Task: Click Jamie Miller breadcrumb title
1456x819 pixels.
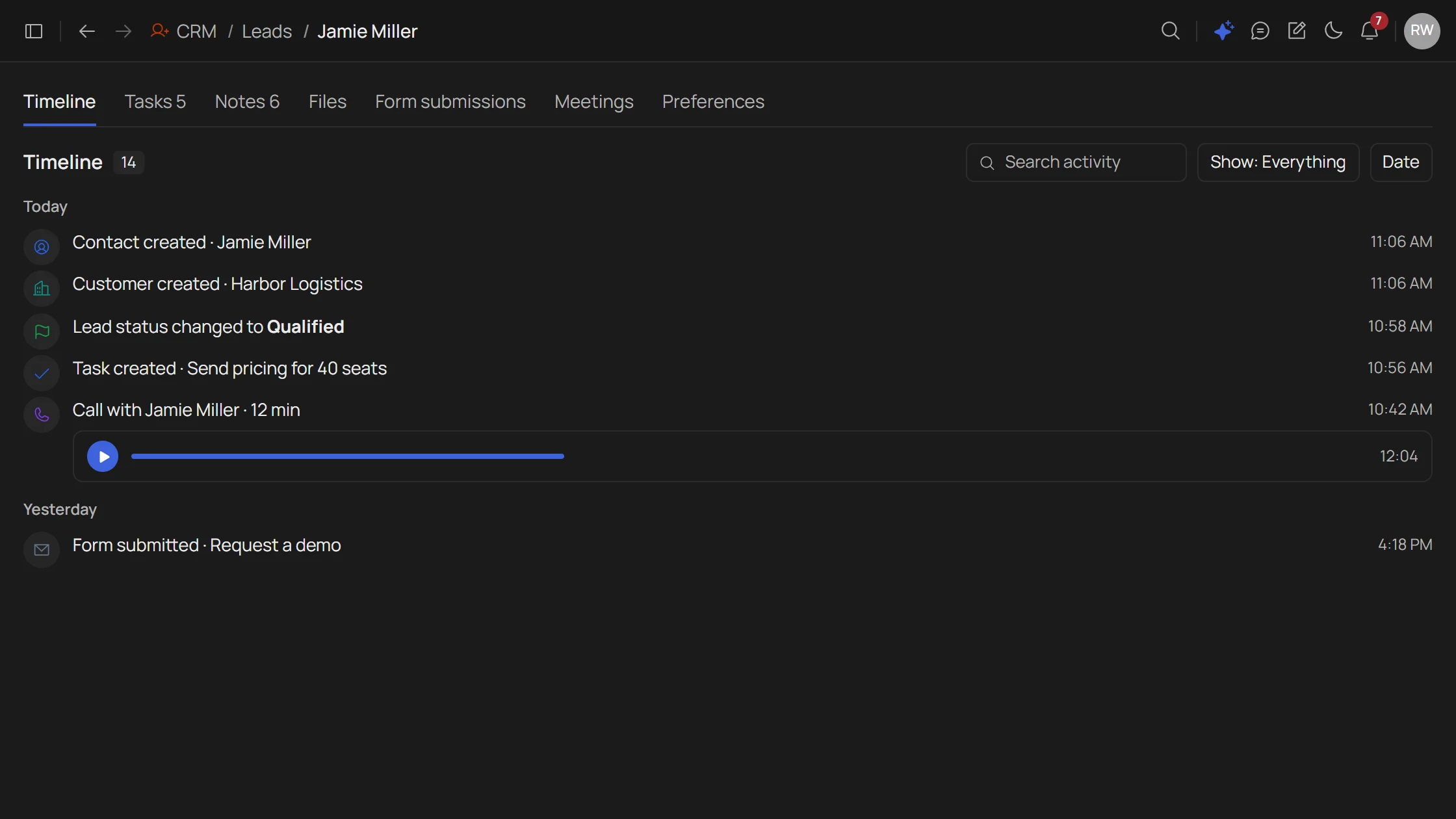Action: 367,31
